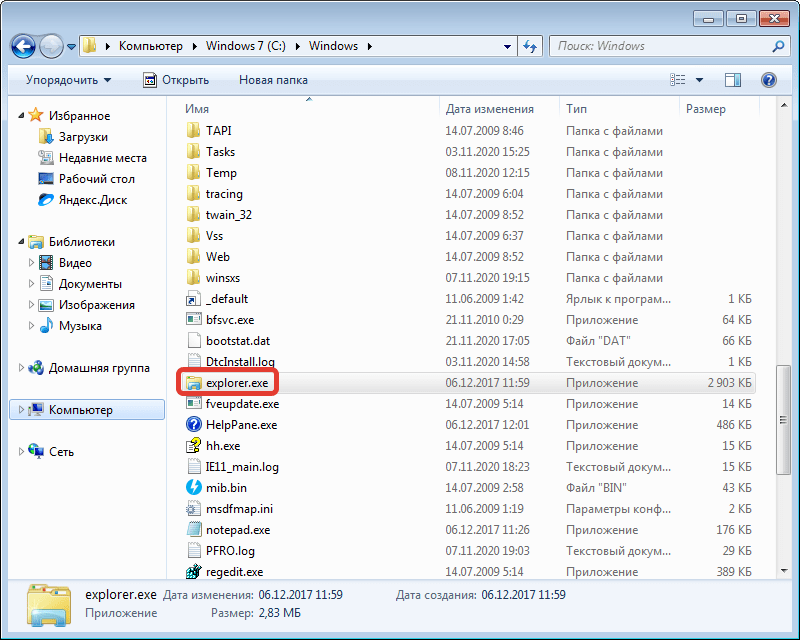The height and width of the screenshot is (640, 800).
Task: Click the bfsvc.exe application icon
Action: pyautogui.click(x=193, y=319)
